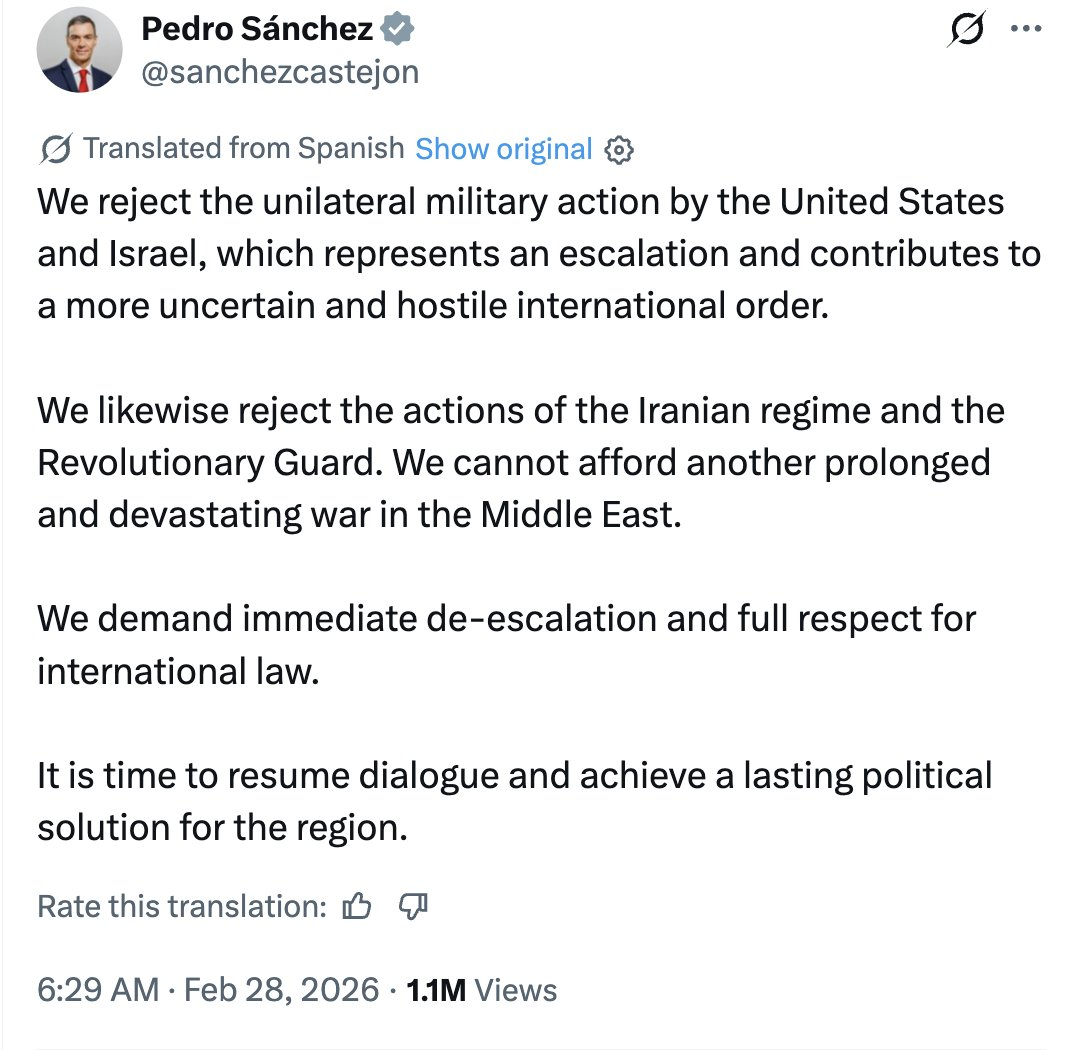The width and height of the screenshot is (1070, 1050).
Task: Open the 6:29 AM timestamp link
Action: coord(98,990)
